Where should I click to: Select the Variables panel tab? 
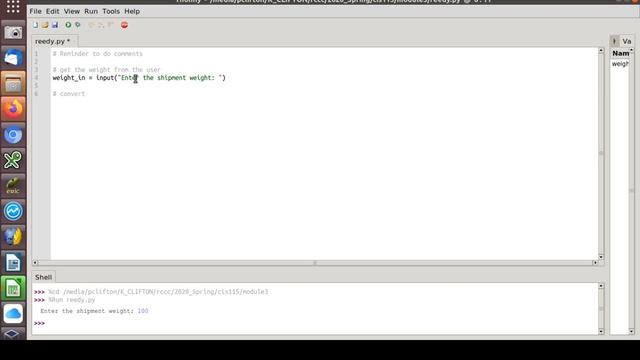627,41
